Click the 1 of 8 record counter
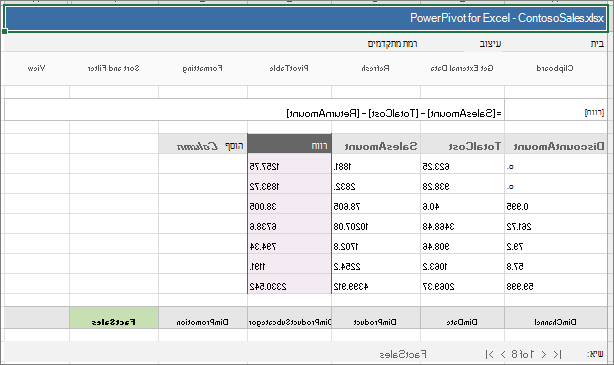Screen dimensions: 614x365 (522, 354)
